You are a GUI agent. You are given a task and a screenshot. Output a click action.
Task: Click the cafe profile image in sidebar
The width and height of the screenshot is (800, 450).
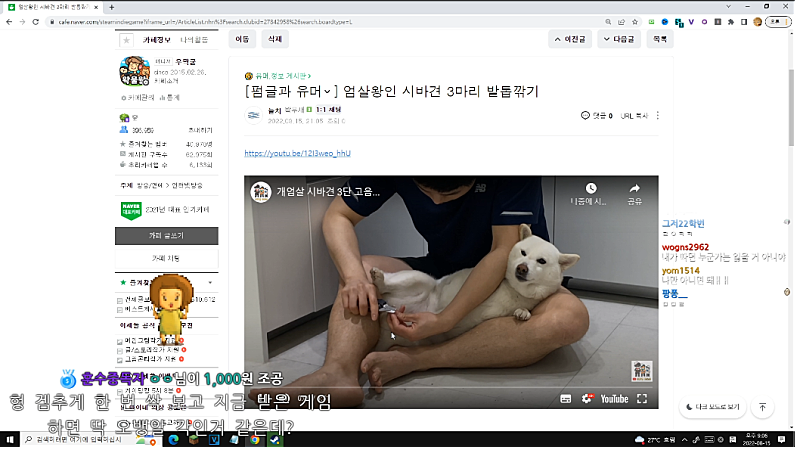click(134, 70)
